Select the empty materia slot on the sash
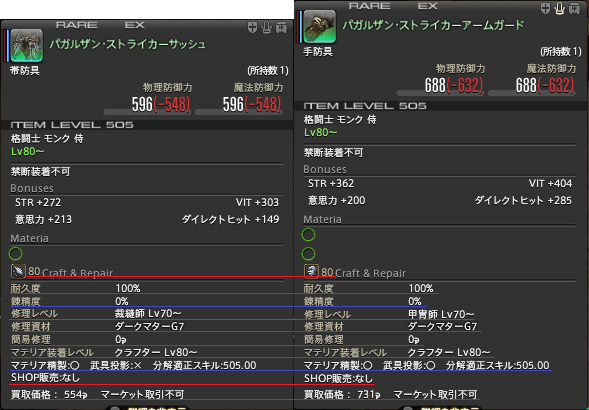This screenshot has width=589, height=410. coord(15,254)
